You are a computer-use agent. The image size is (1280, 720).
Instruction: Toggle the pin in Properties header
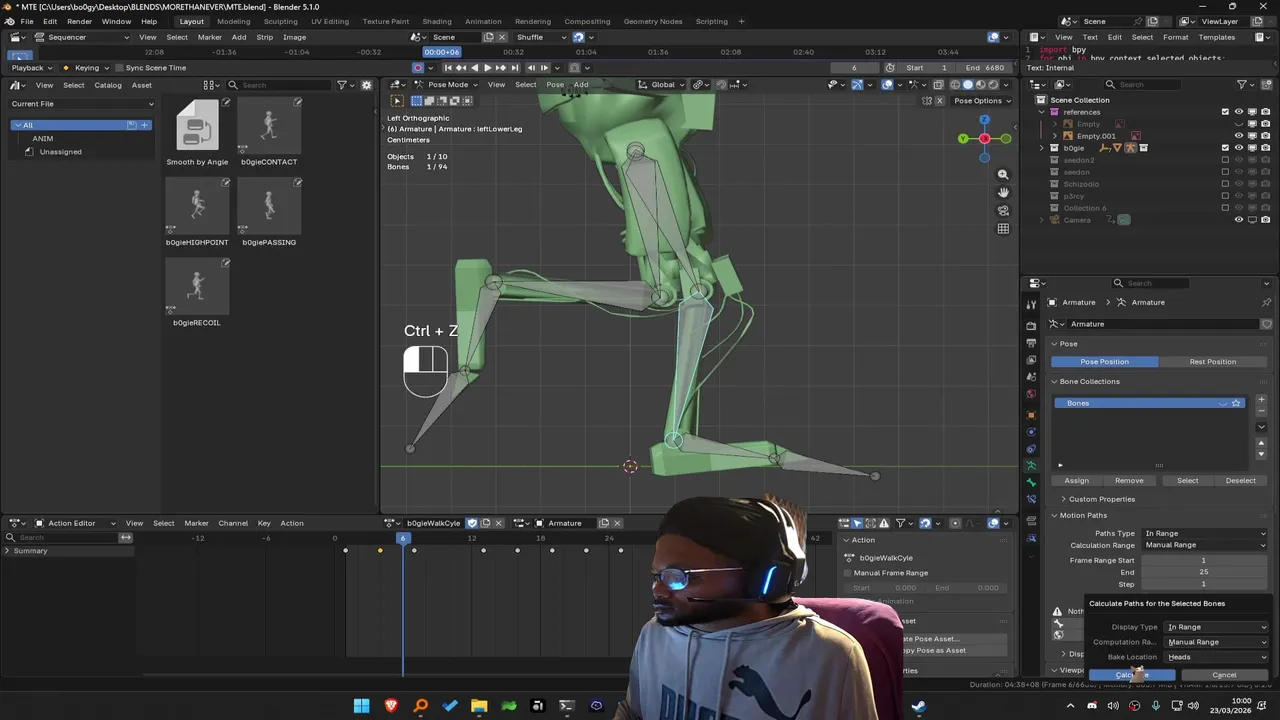click(x=1266, y=302)
